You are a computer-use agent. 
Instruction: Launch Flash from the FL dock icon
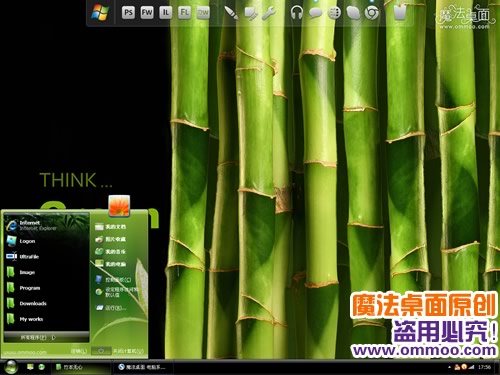(184, 13)
